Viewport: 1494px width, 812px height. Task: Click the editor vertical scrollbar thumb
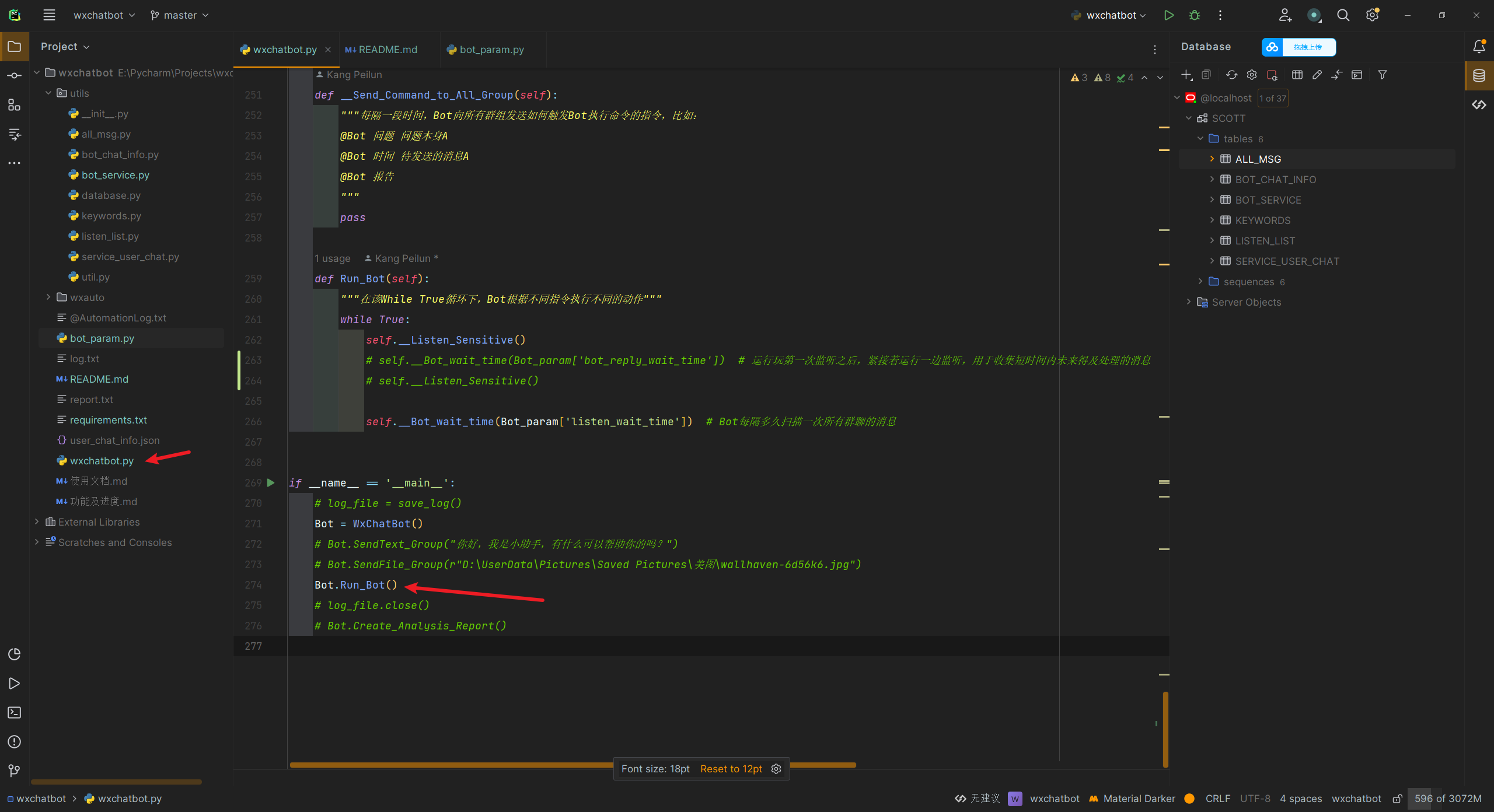pos(1165,729)
